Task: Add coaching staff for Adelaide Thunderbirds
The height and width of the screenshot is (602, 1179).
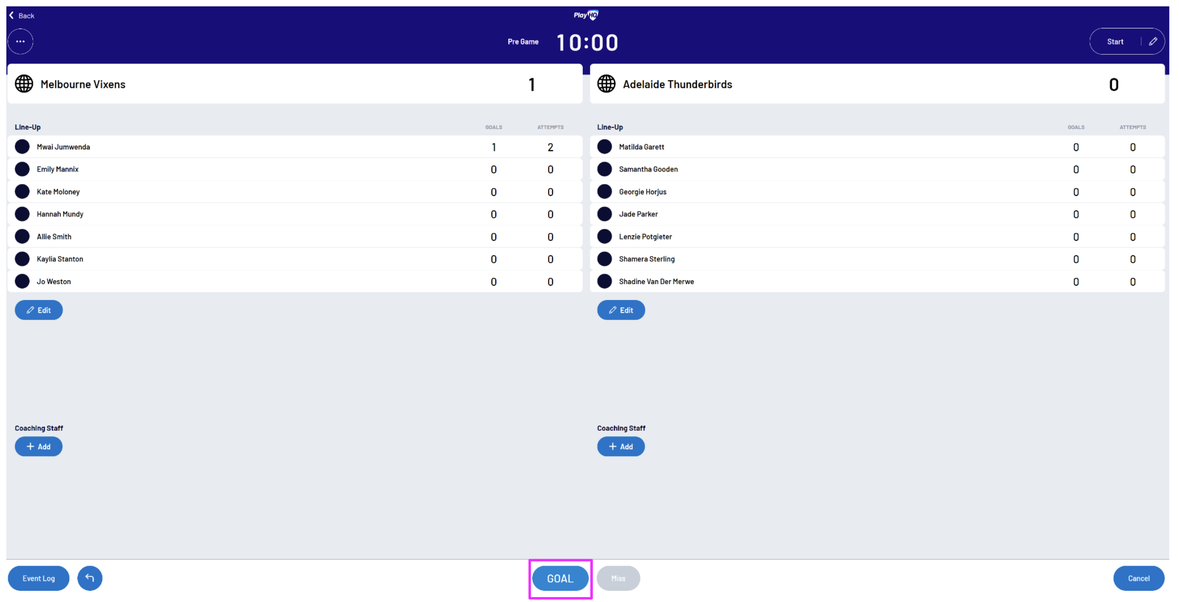Action: tap(621, 446)
